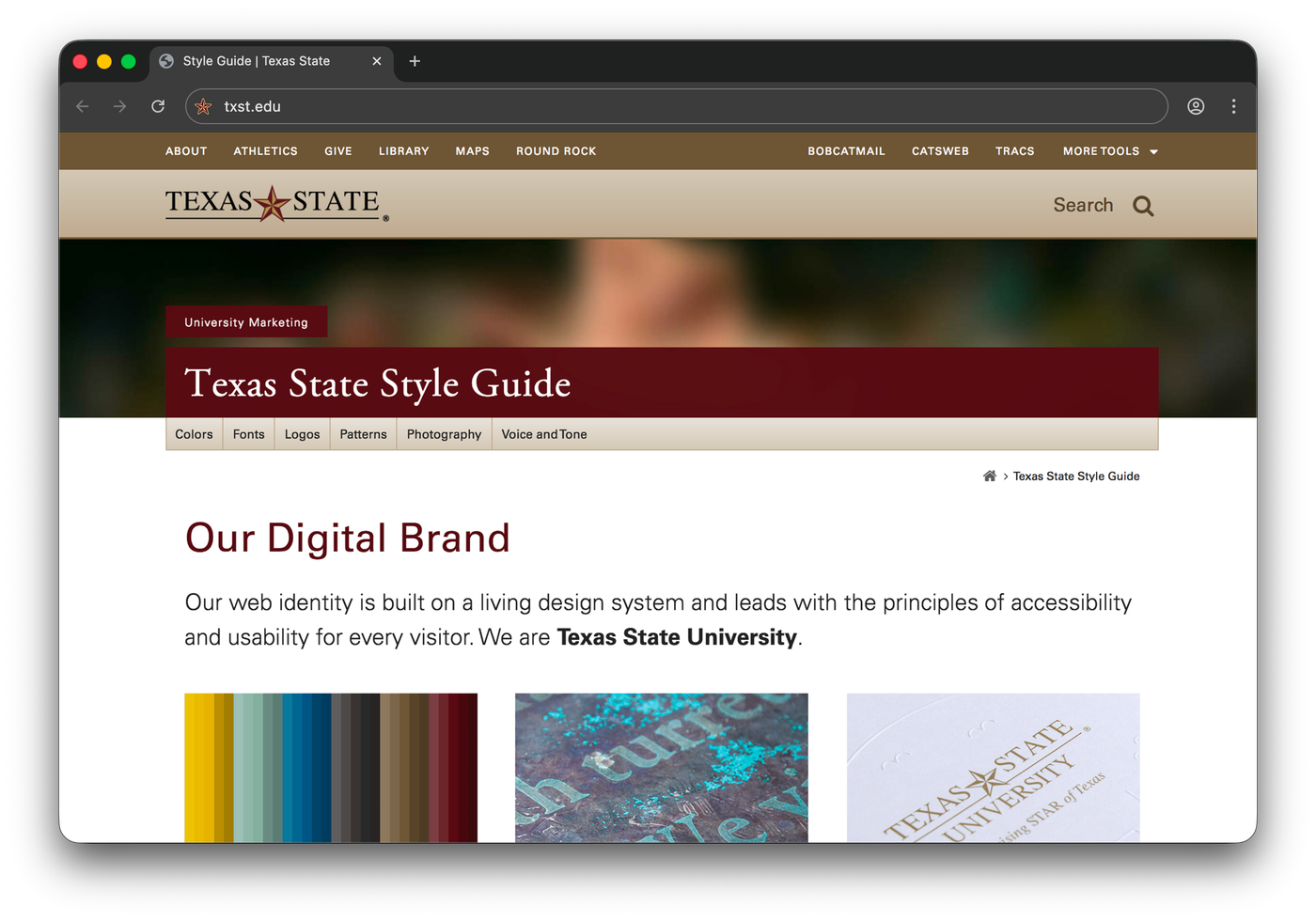Open a new browser tab with the plus

(x=415, y=61)
